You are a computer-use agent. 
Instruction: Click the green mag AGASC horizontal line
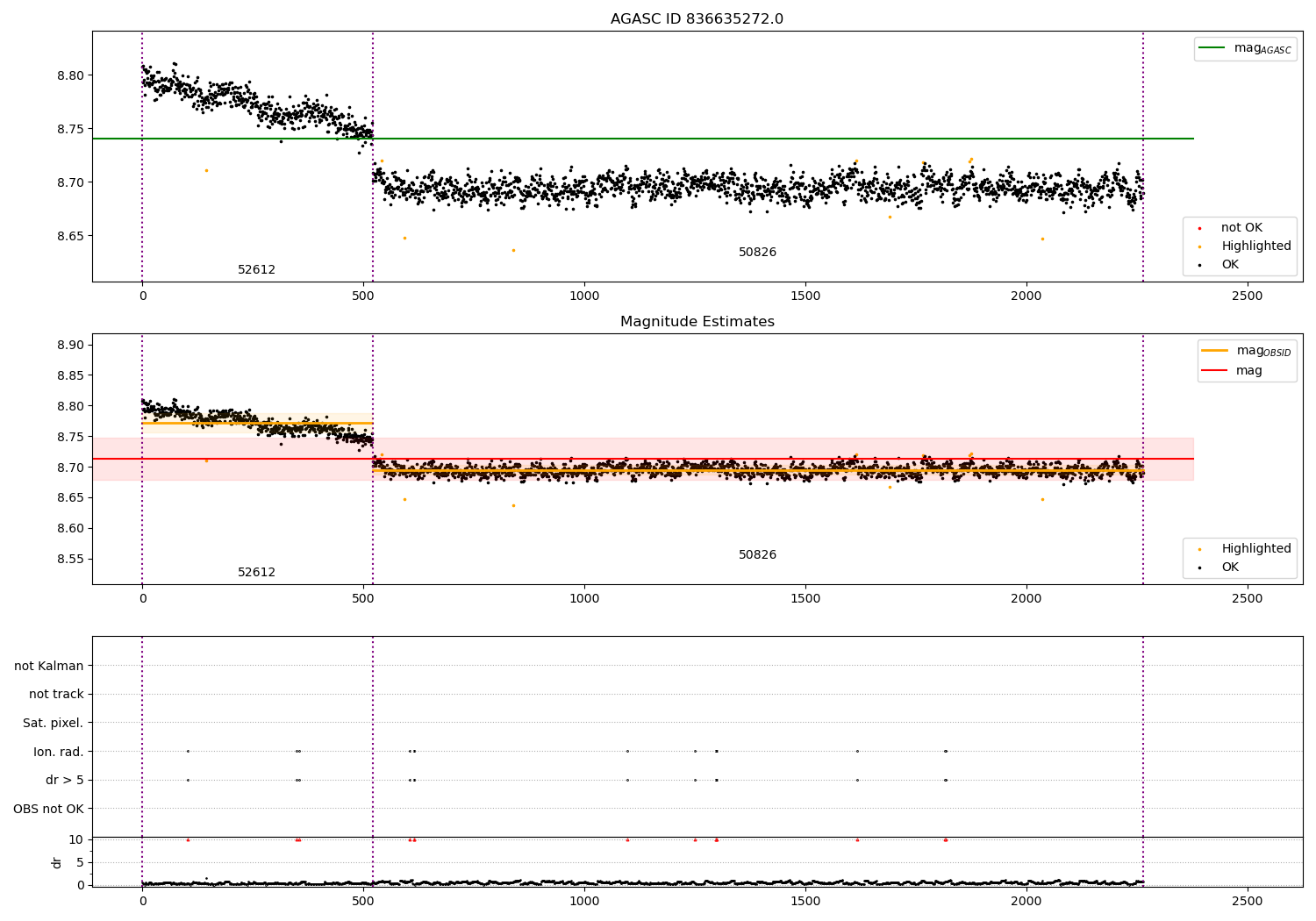coord(643,139)
